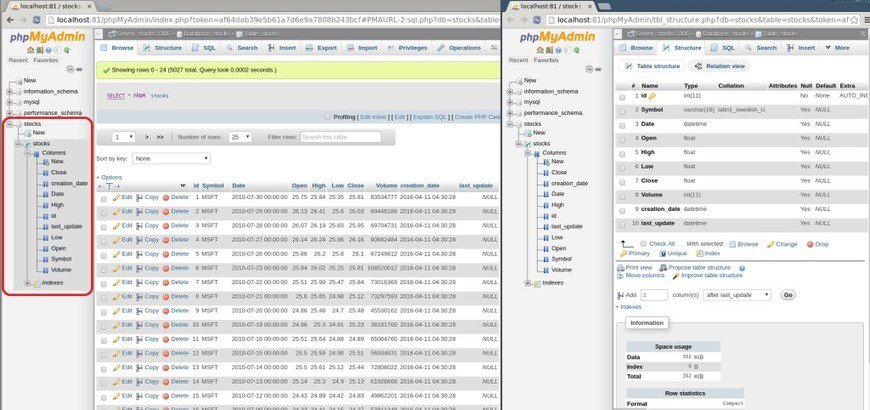The image size is (870, 410).
Task: Expand Indexes node in the left window tree
Action: point(28,284)
